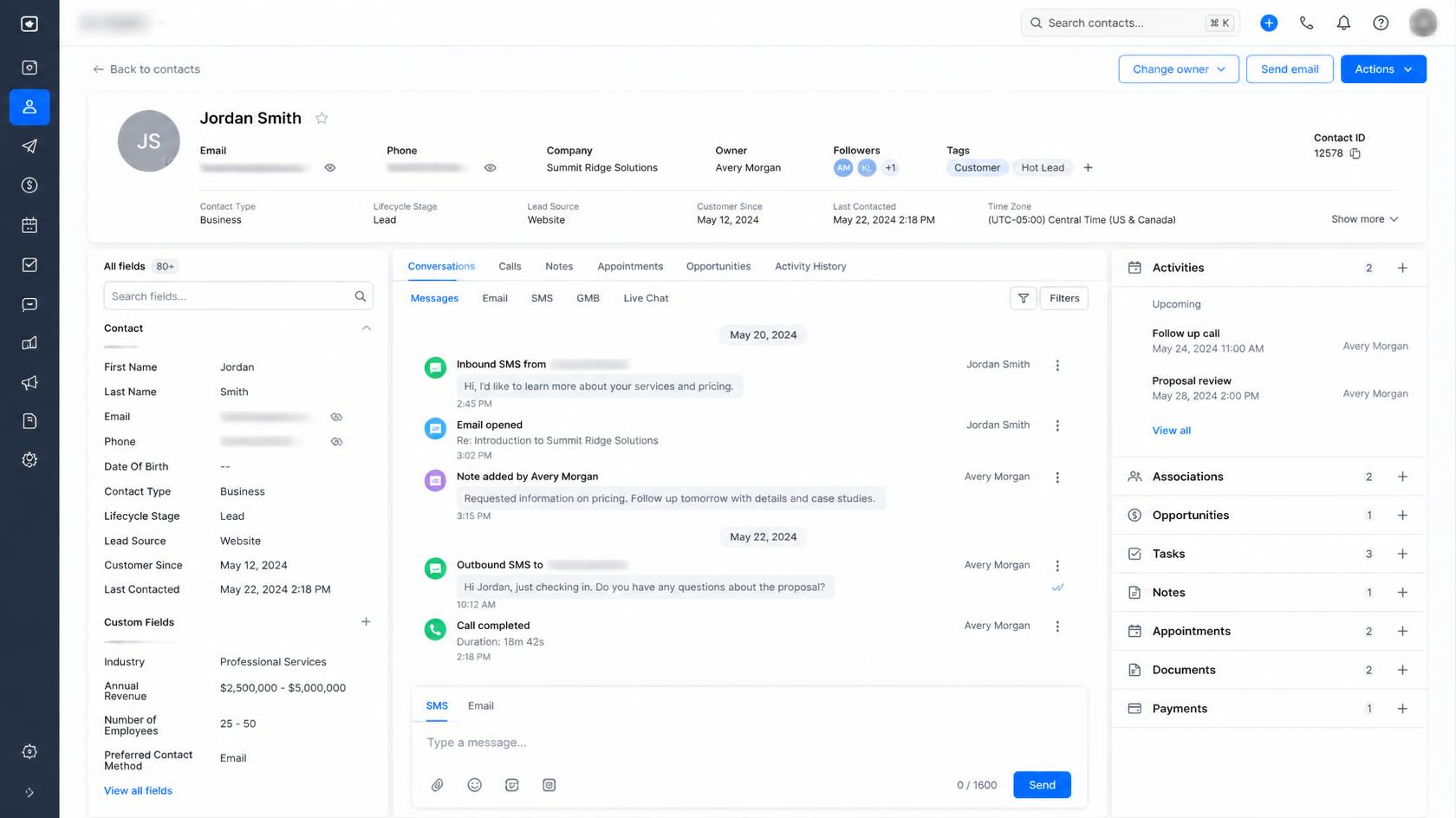Click the blue quick-add plus button
Screen dimensions: 1456x818
(x=1269, y=23)
